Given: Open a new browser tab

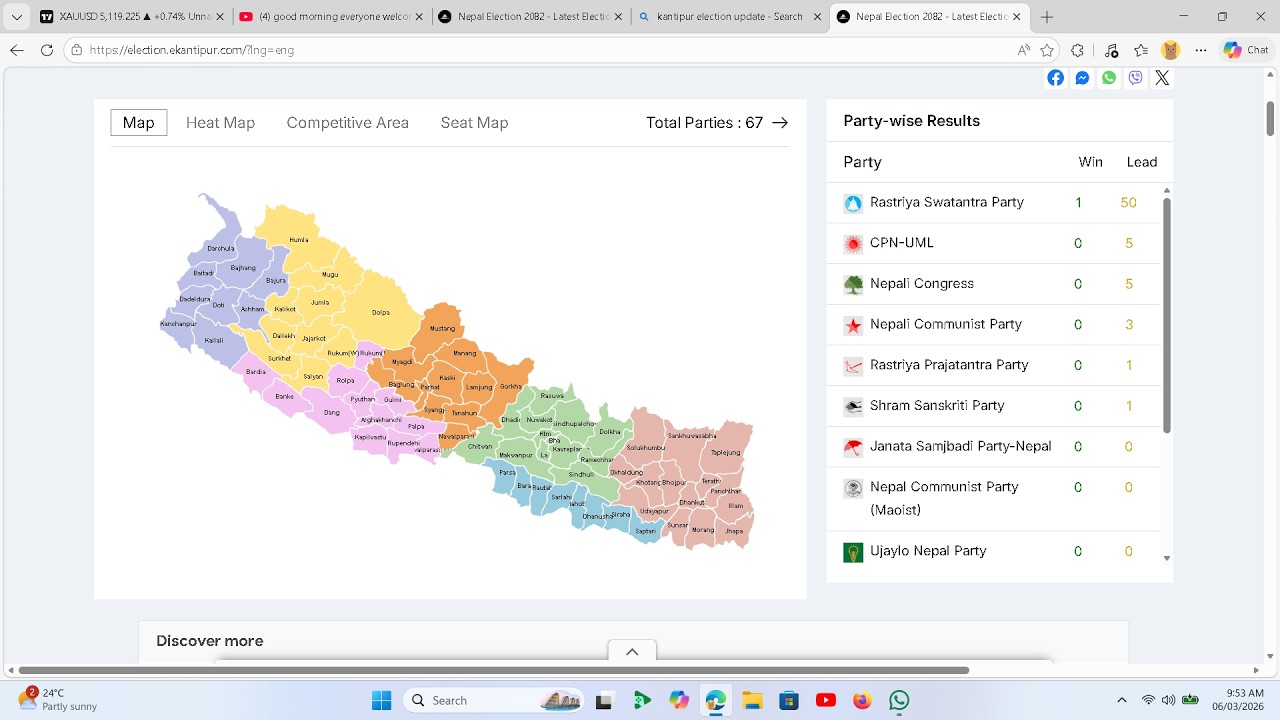Looking at the screenshot, I should pyautogui.click(x=1047, y=17).
